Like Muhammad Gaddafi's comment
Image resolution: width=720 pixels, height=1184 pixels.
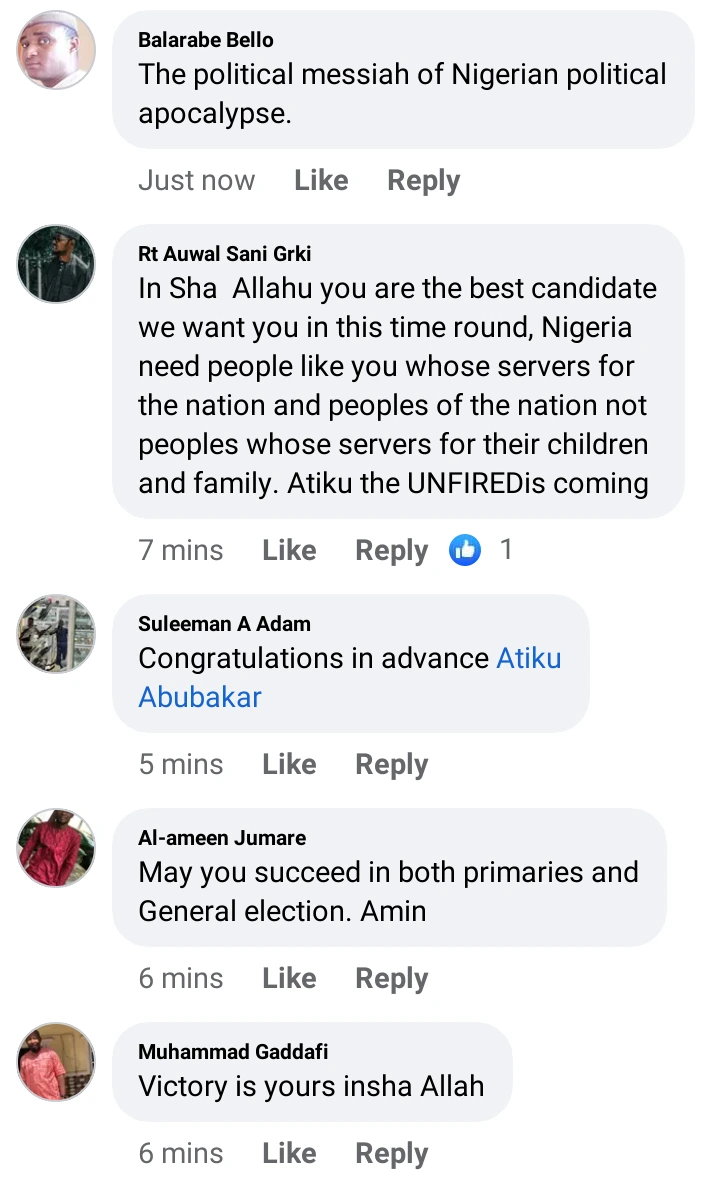[x=289, y=1153]
